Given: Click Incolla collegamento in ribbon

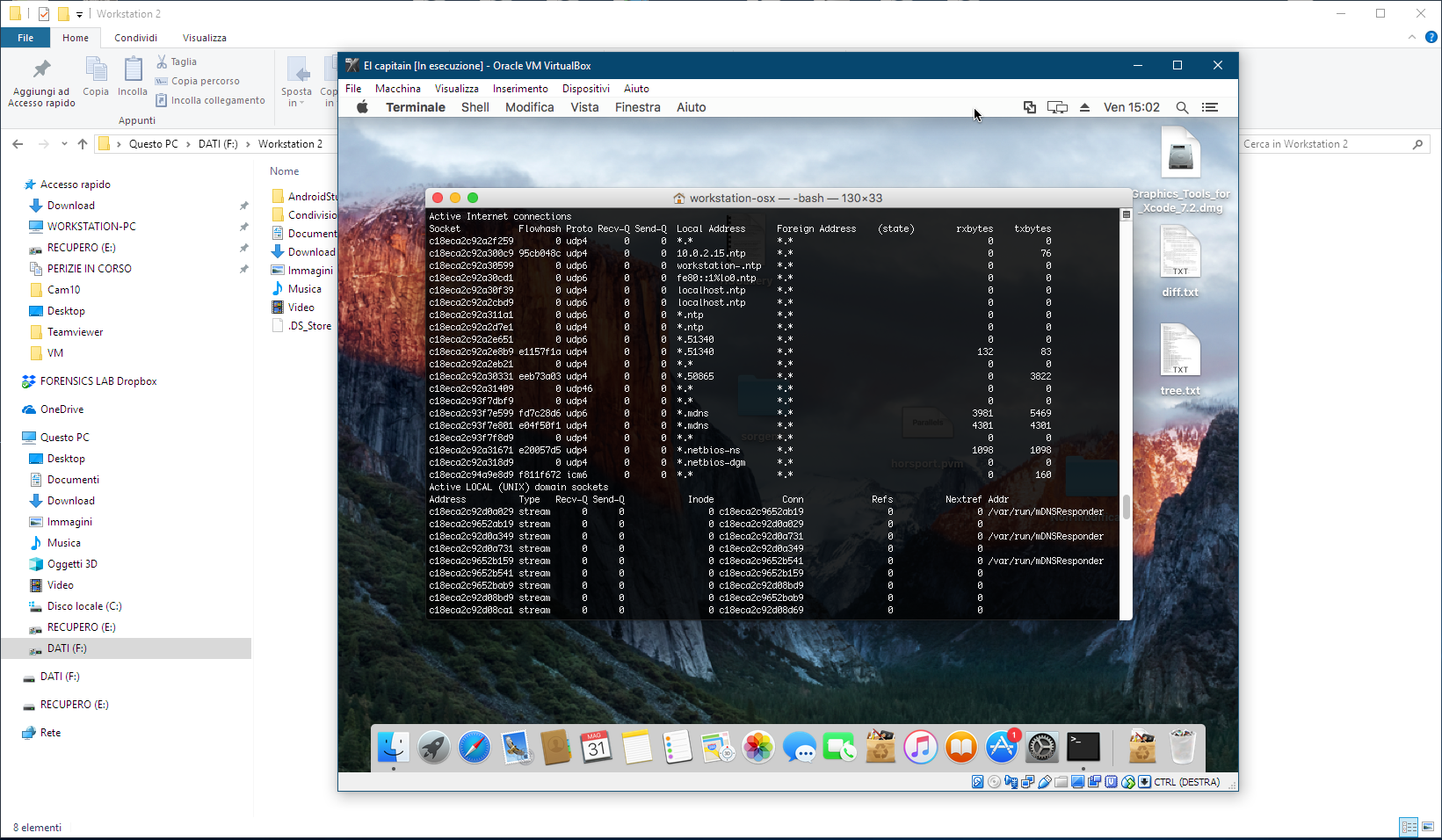Looking at the screenshot, I should point(210,100).
